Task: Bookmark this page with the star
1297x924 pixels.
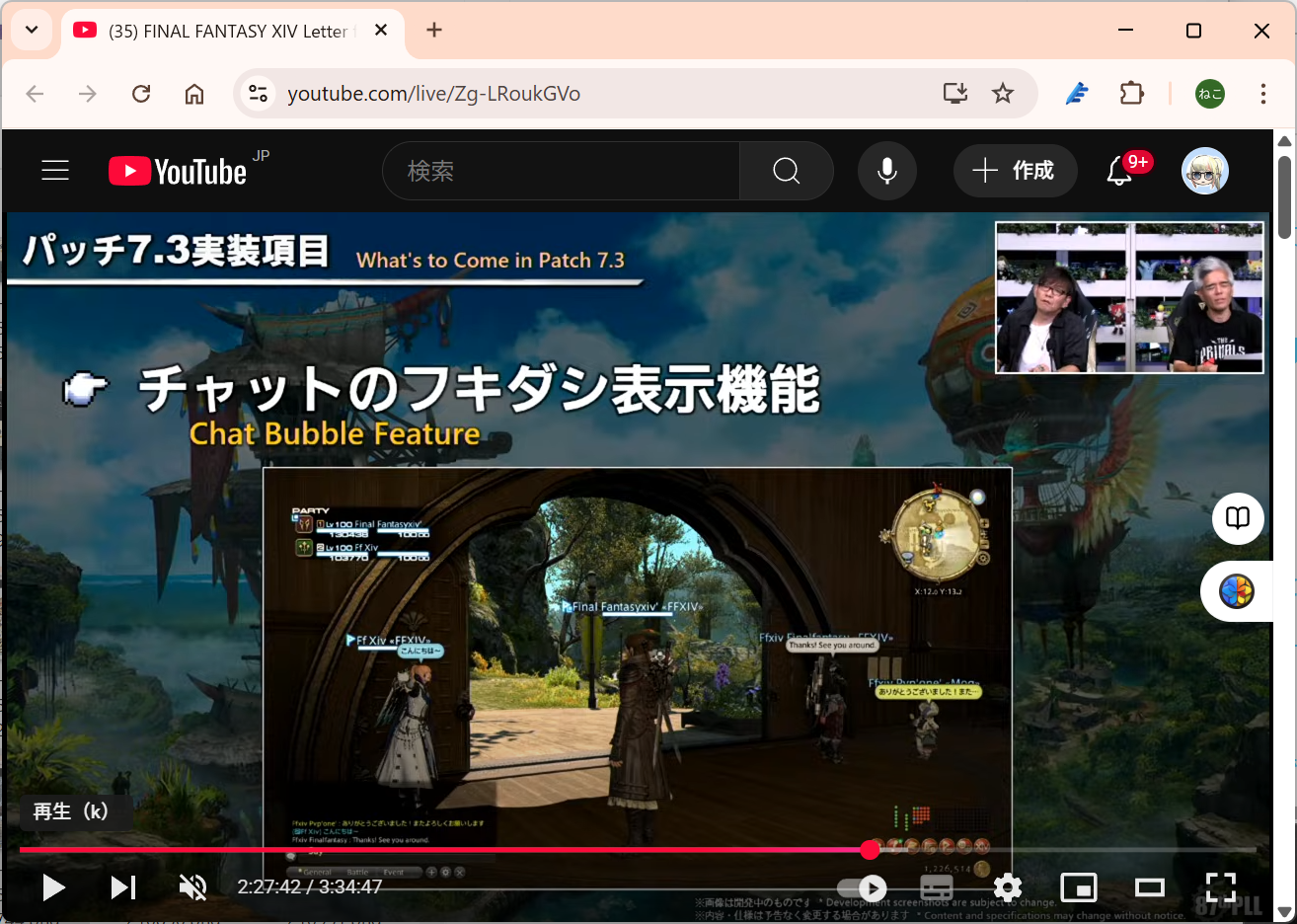Action: 1003,94
